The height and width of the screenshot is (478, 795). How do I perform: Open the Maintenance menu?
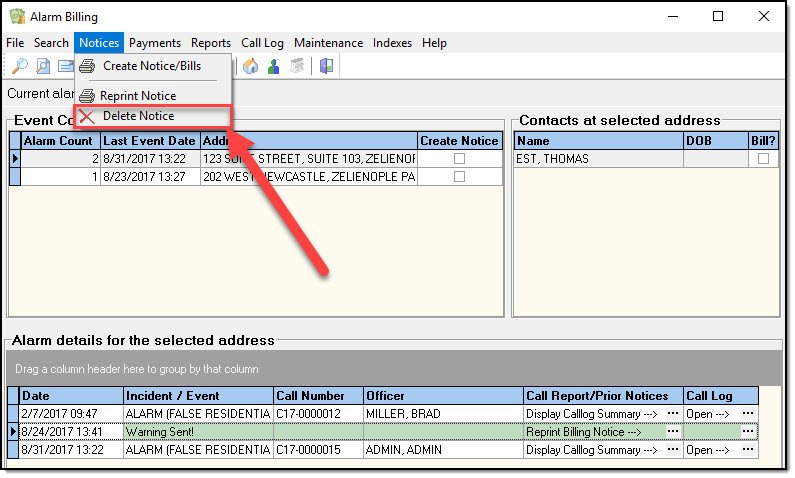click(328, 43)
